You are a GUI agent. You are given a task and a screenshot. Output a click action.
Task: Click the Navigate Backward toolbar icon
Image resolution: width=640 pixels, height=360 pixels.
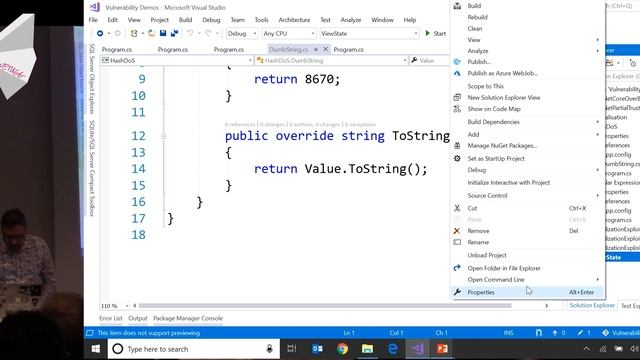(x=100, y=33)
